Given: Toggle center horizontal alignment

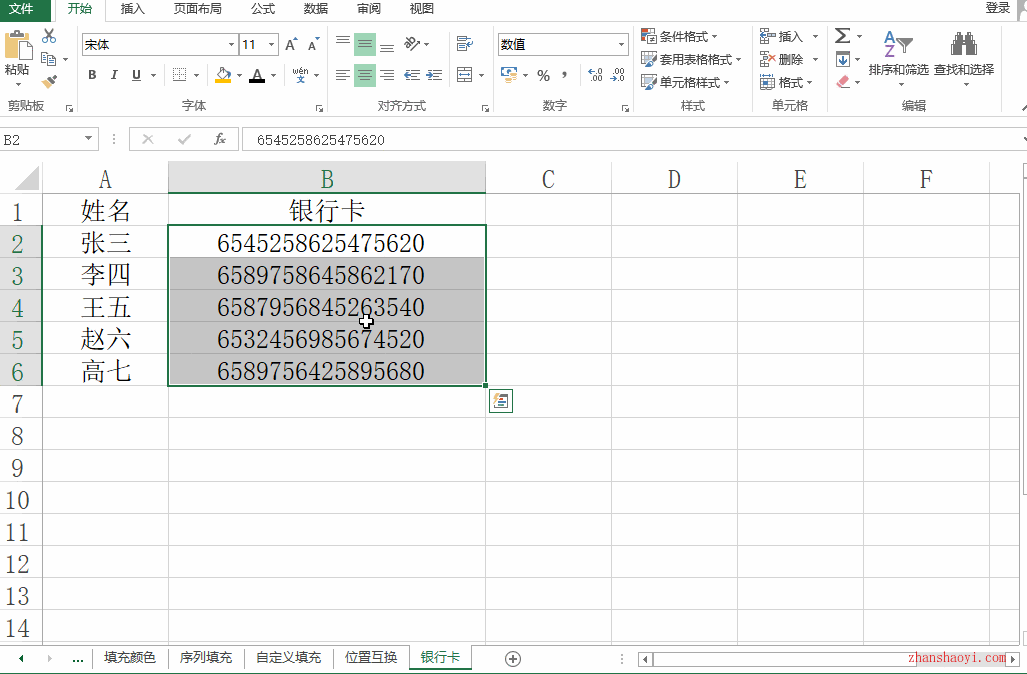Looking at the screenshot, I should coord(365,75).
